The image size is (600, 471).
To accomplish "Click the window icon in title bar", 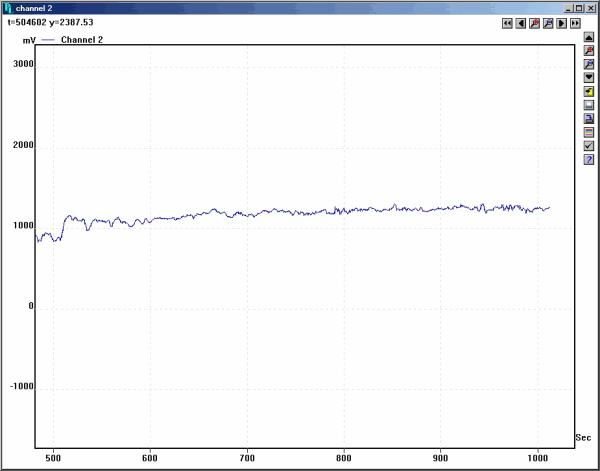I will (8, 7).
